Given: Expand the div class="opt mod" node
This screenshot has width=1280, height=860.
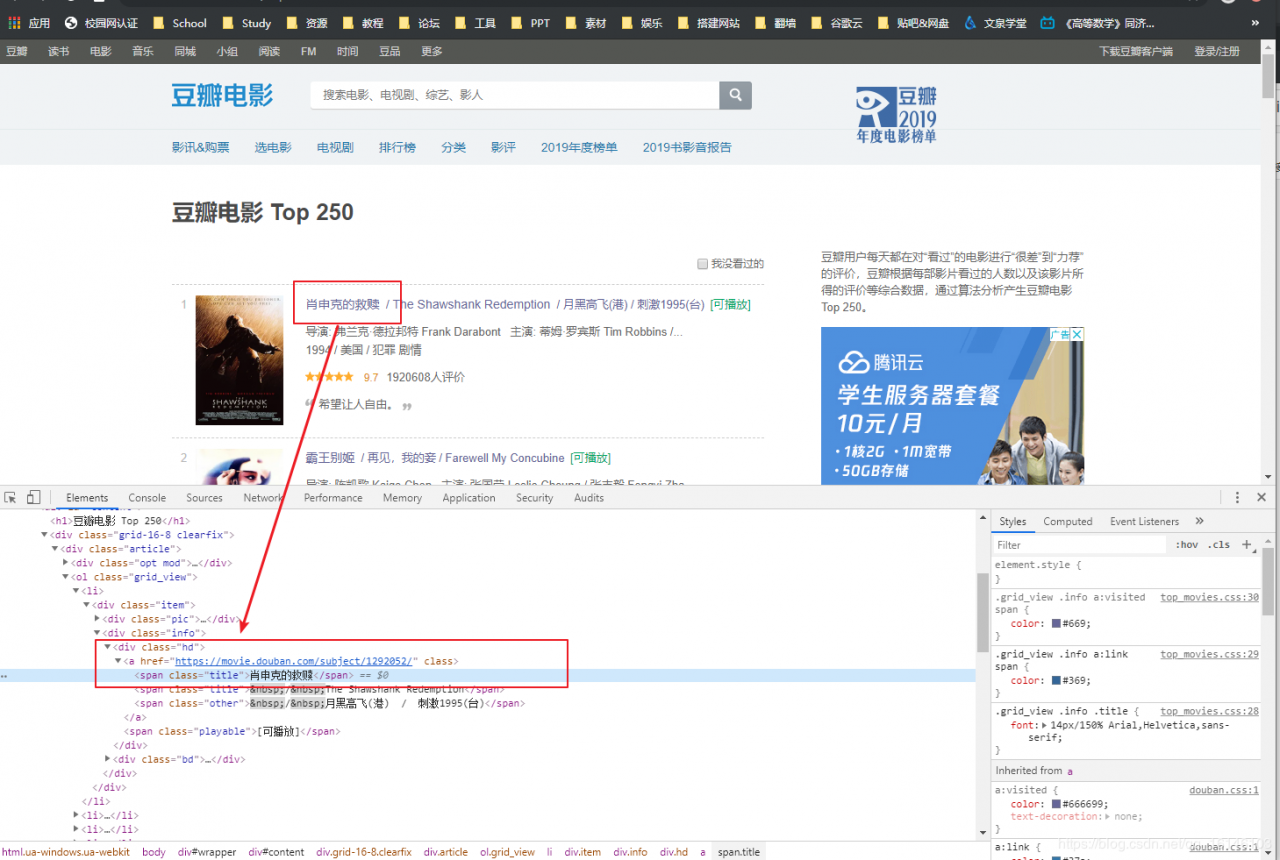Looking at the screenshot, I should 66,563.
